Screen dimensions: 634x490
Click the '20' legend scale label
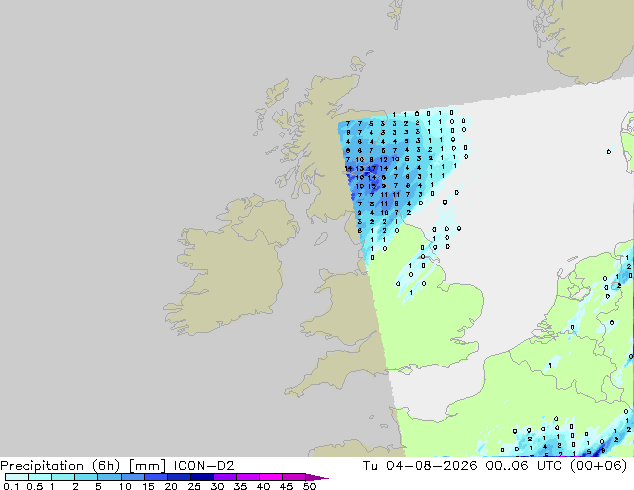(x=171, y=486)
